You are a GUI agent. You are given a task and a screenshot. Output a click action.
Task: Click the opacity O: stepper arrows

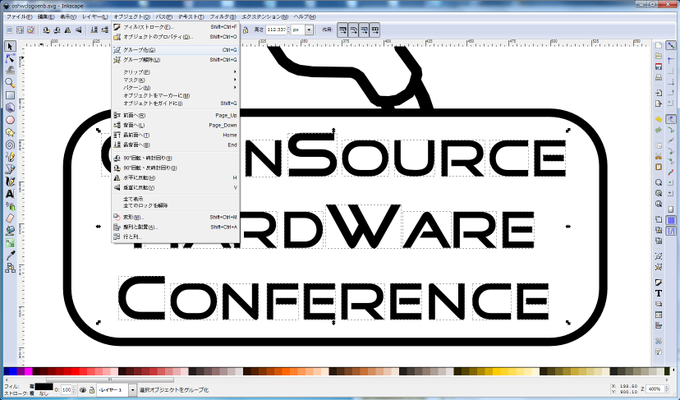[74, 390]
